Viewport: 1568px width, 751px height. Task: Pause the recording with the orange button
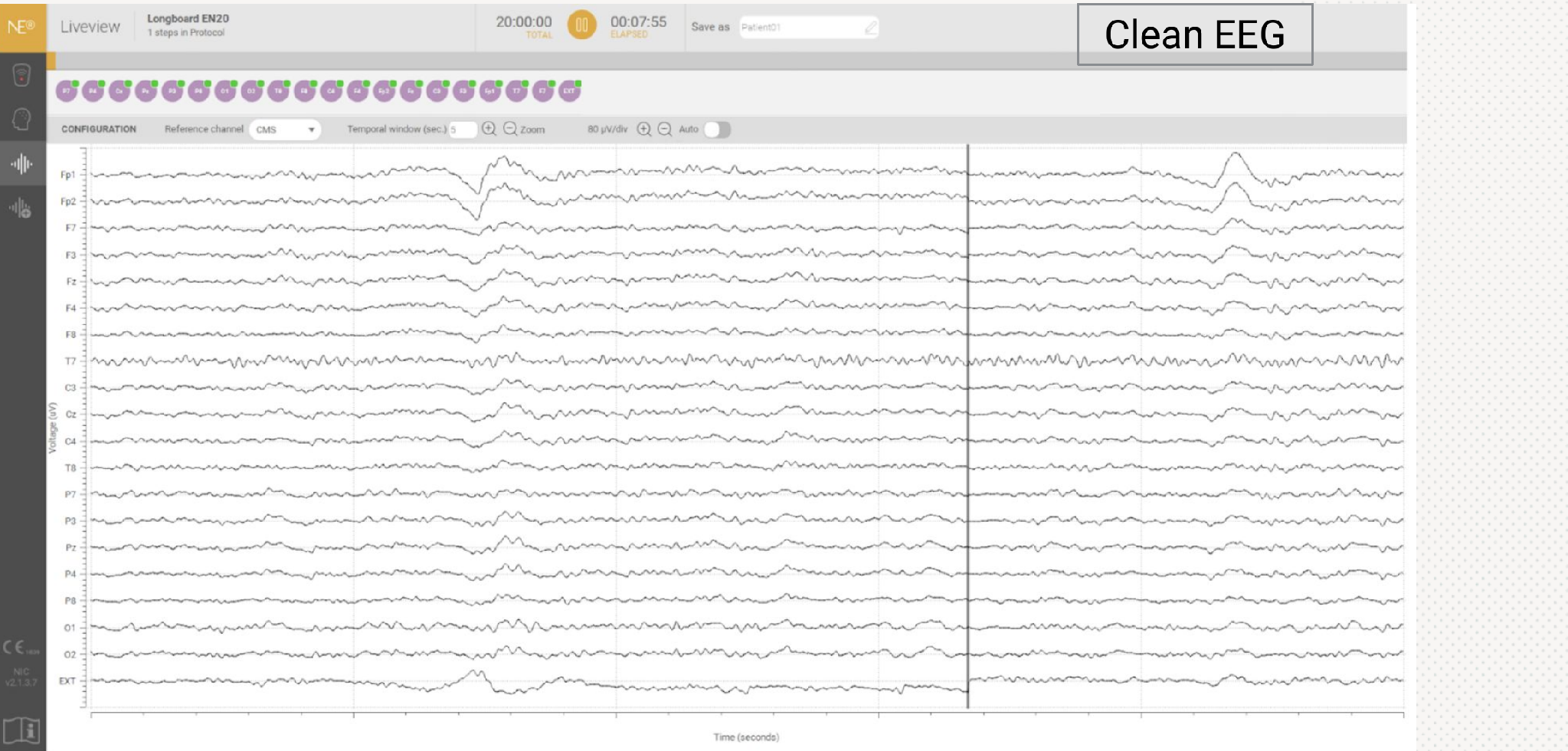581,25
